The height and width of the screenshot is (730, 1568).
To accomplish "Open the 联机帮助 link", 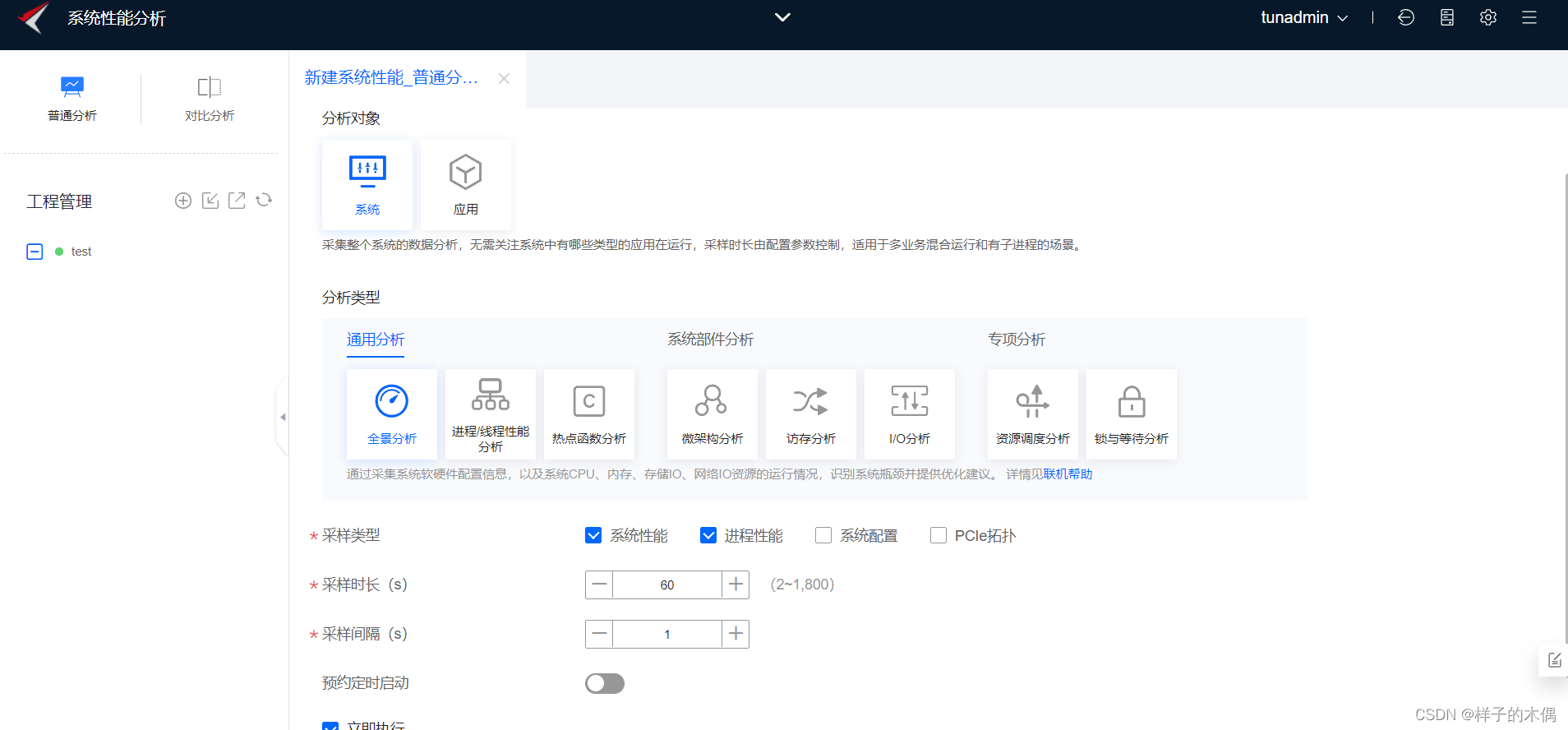I will 1068,474.
